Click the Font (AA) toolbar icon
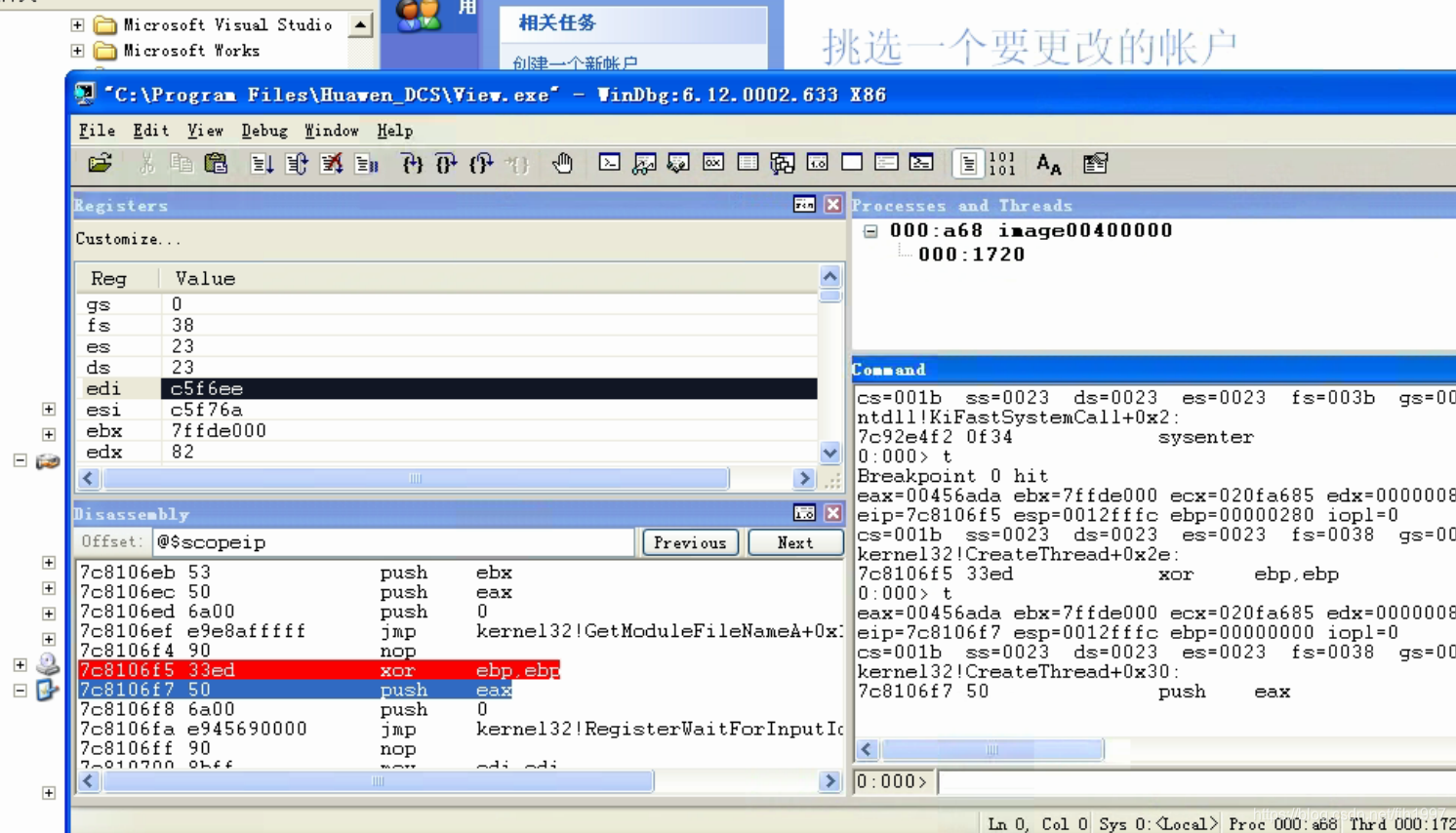Image resolution: width=1456 pixels, height=833 pixels. (x=1049, y=164)
